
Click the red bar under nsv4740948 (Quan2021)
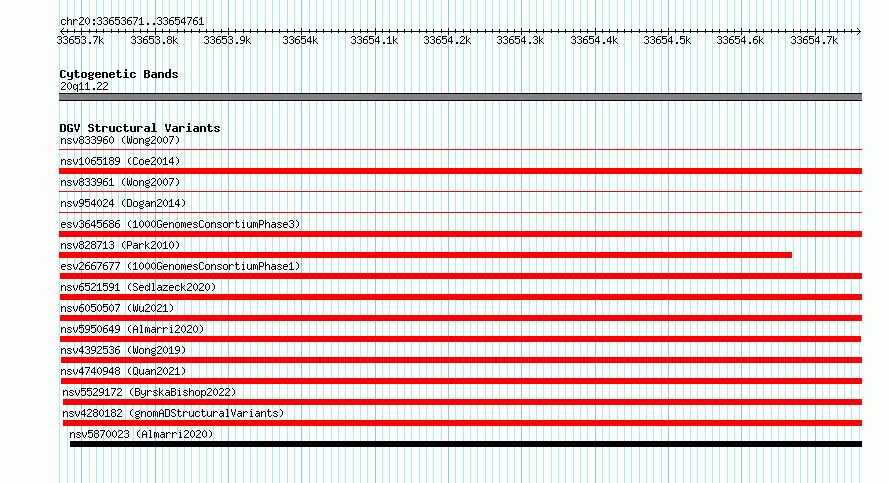pyautogui.click(x=461, y=381)
